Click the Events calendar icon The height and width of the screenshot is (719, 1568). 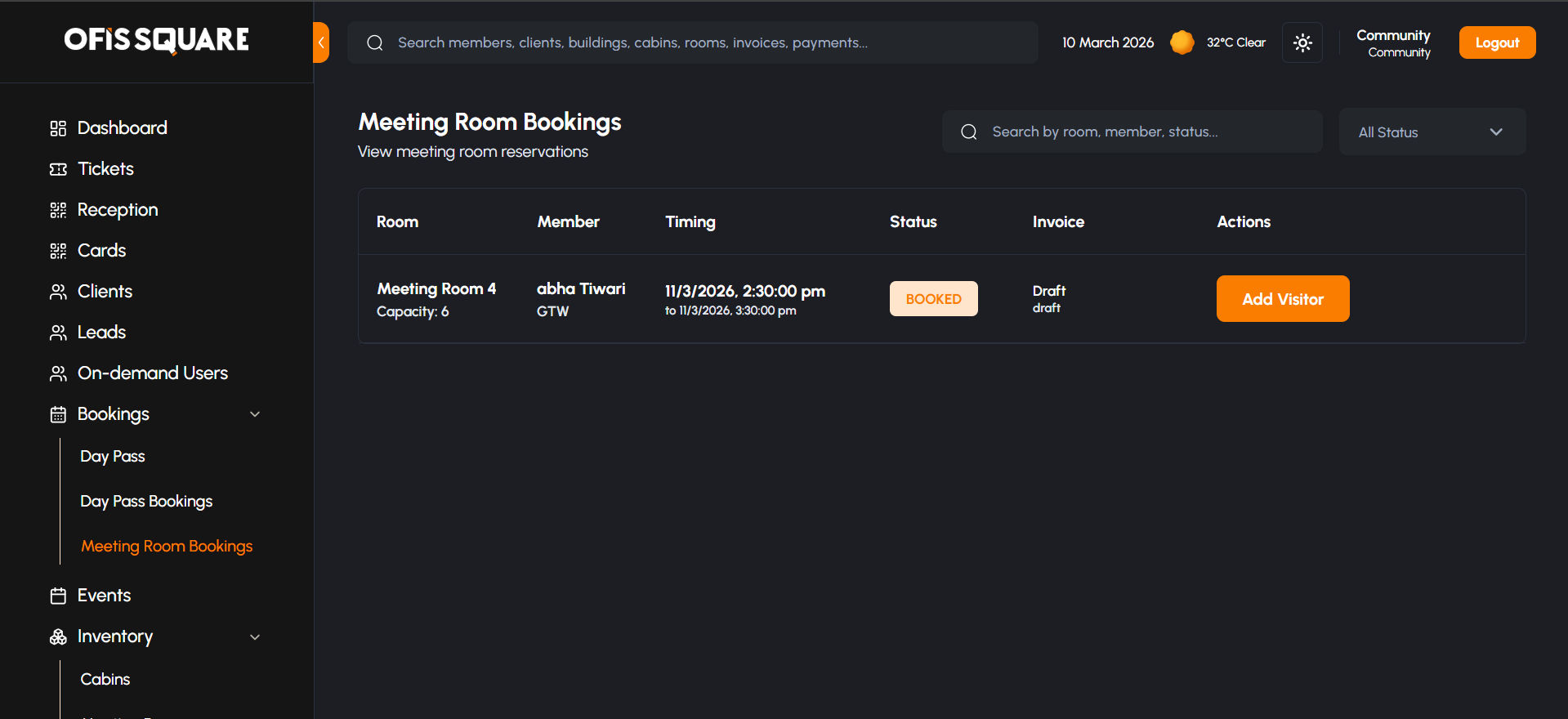pos(58,596)
